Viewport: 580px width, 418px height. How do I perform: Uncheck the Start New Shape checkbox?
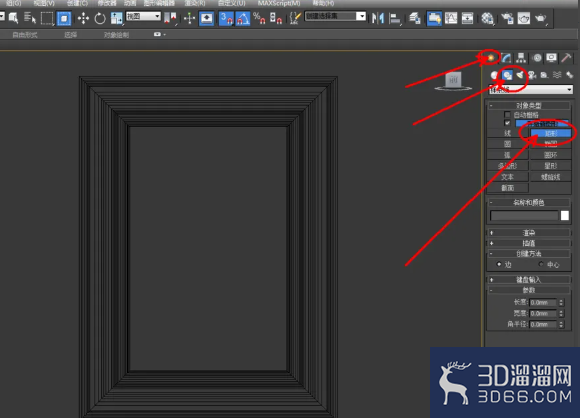507,123
